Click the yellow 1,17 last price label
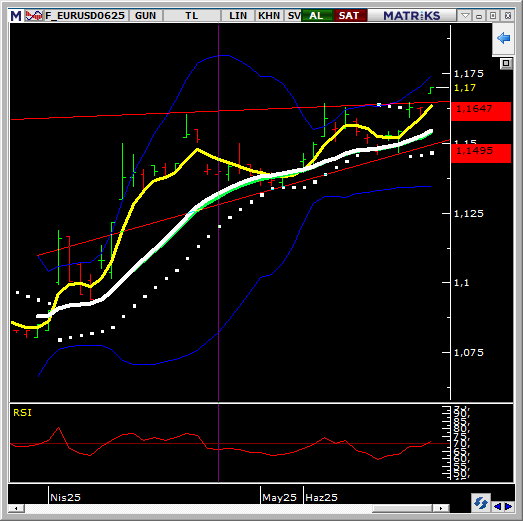This screenshot has width=523, height=521. tap(465, 88)
